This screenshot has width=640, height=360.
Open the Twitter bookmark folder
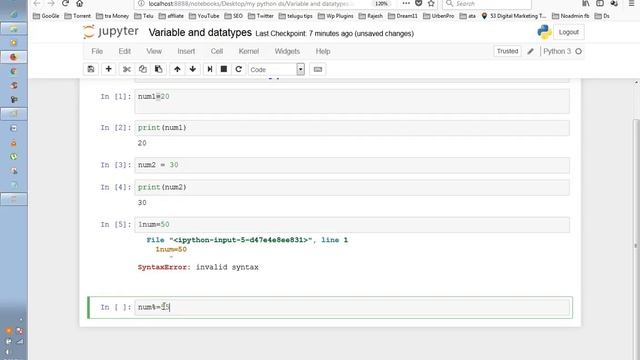[x=260, y=16]
